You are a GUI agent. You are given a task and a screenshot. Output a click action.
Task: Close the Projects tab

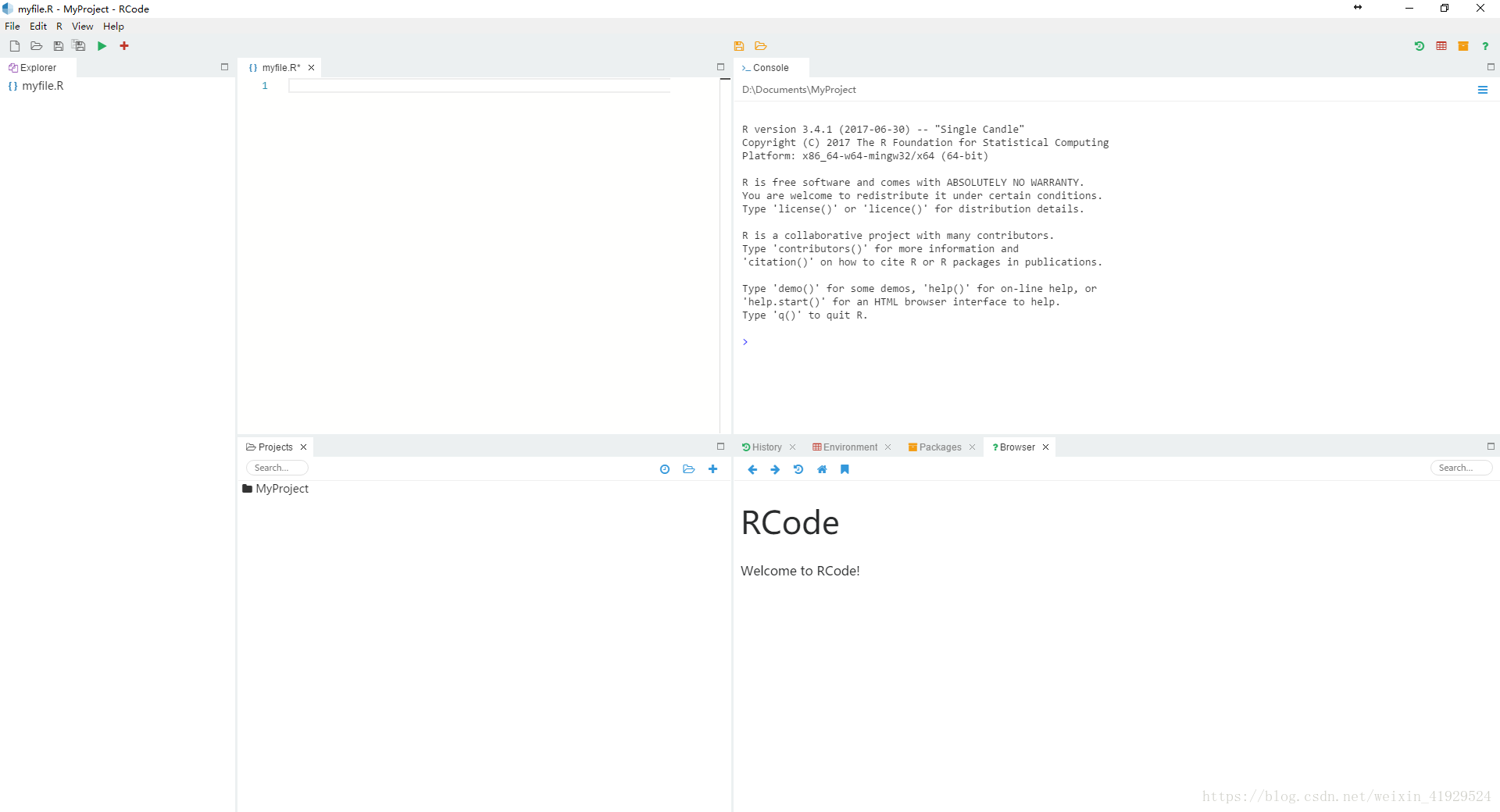[303, 447]
